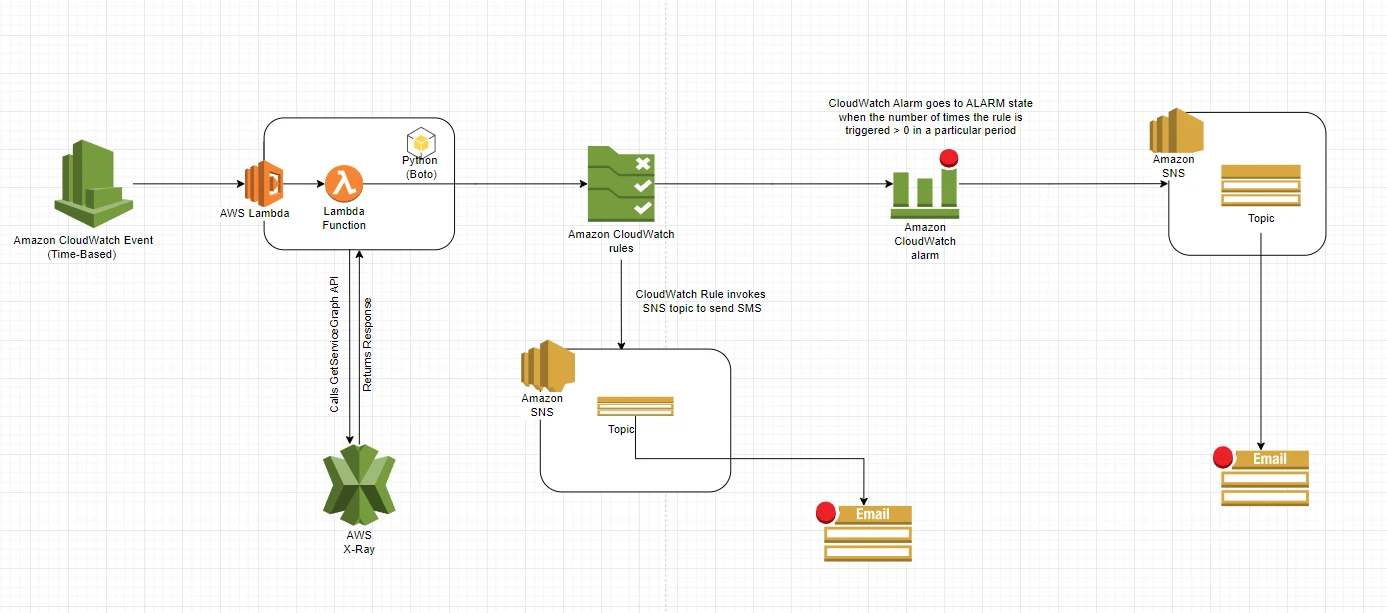Click the red dot on the CloudWatch alarm

tap(947, 158)
